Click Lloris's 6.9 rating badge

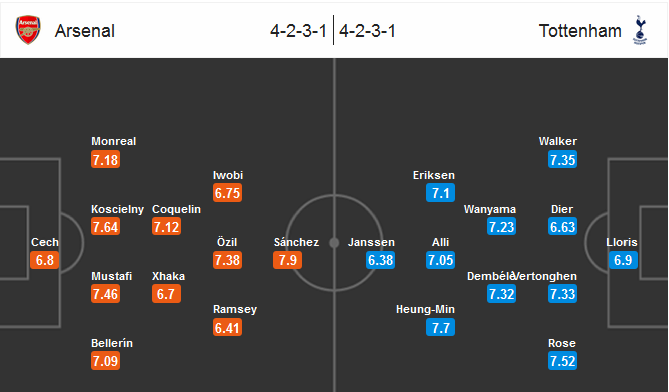[623, 260]
